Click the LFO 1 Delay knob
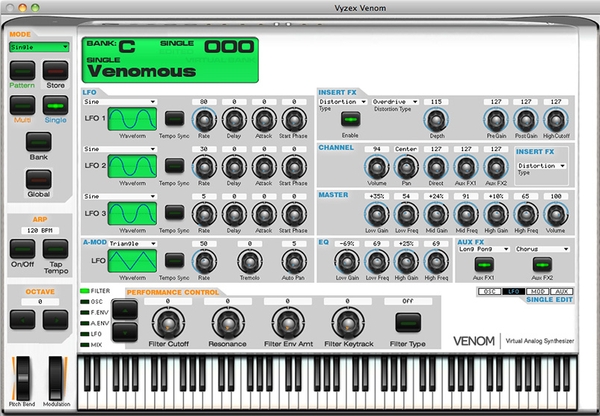Screen dimensions: 600x416 pyautogui.click(x=234, y=120)
